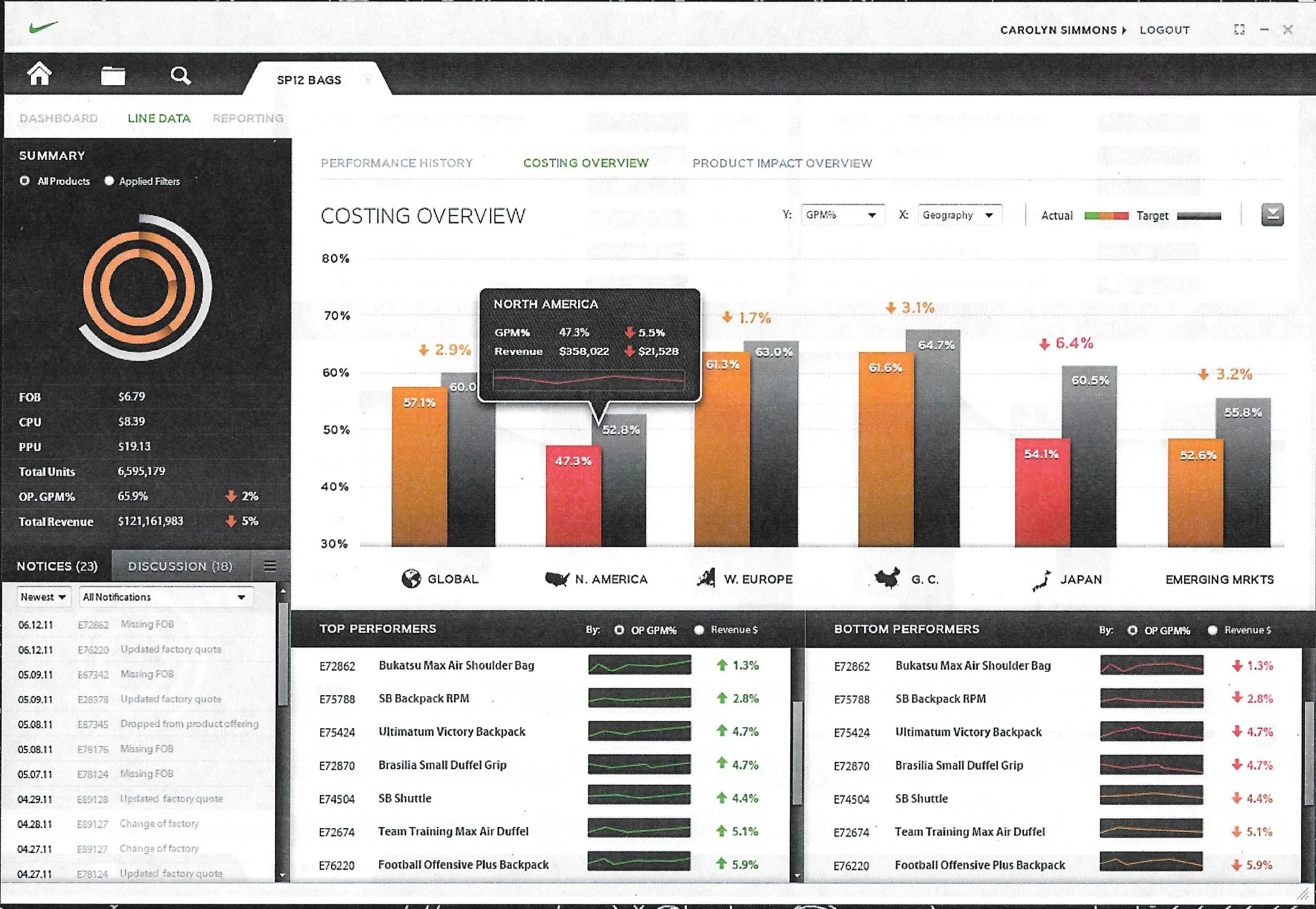Viewport: 1316px width, 909px height.
Task: Open the folder icon in top bar
Action: (113, 75)
